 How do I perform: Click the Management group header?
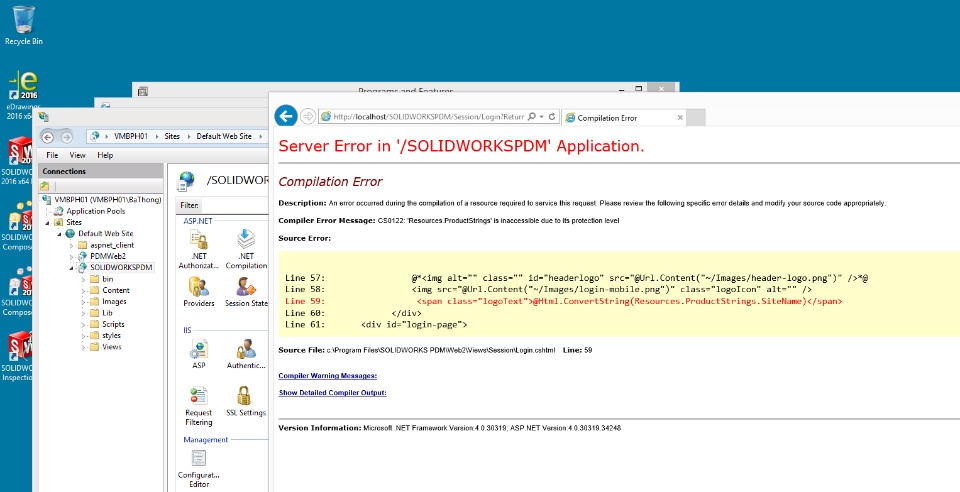205,440
